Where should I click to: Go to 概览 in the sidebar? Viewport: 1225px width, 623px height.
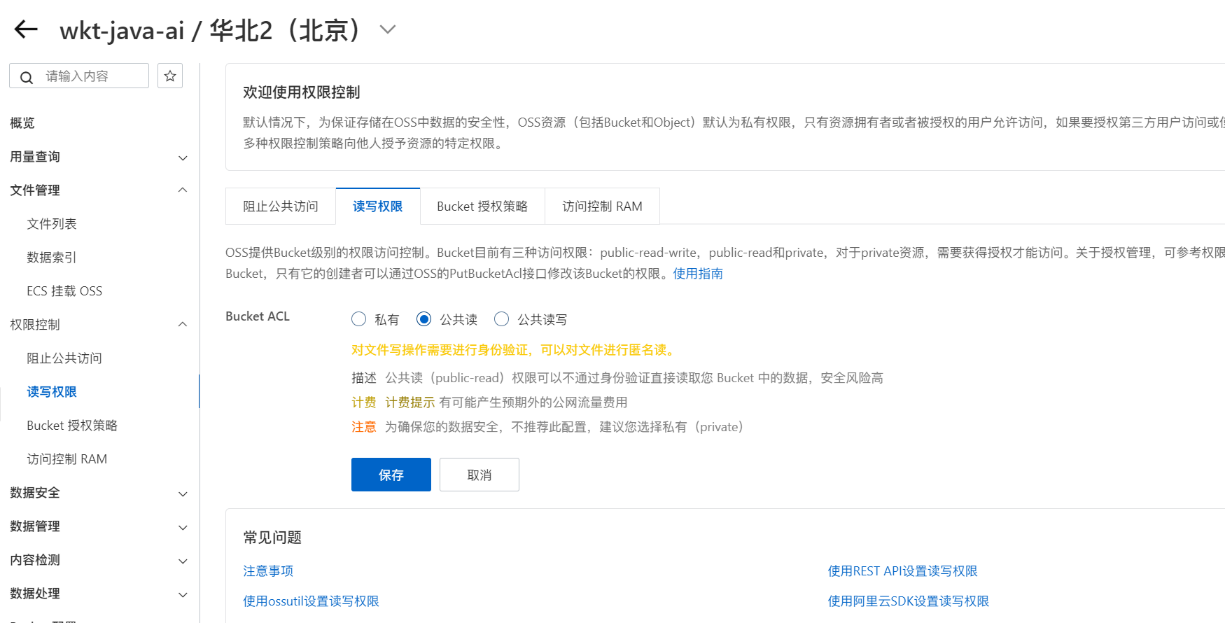(x=22, y=123)
